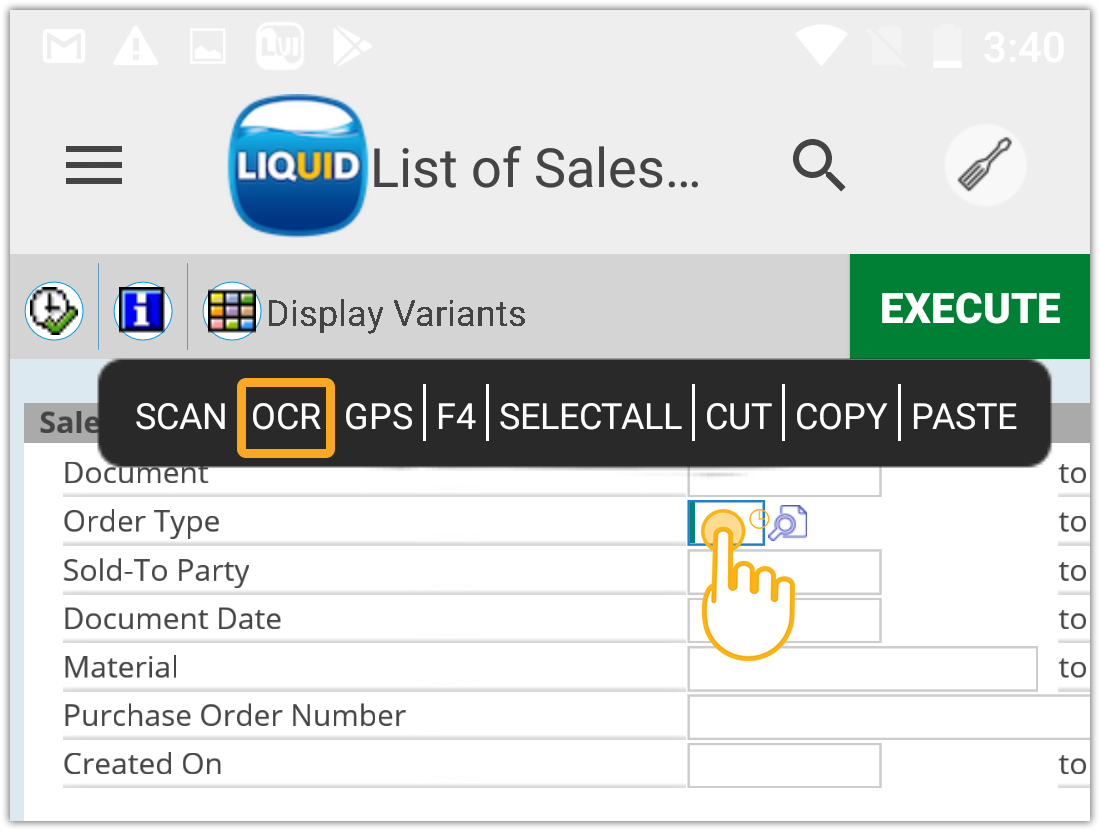Focus the Purchase Order Number field
The width and height of the screenshot is (1100, 831).
888,716
